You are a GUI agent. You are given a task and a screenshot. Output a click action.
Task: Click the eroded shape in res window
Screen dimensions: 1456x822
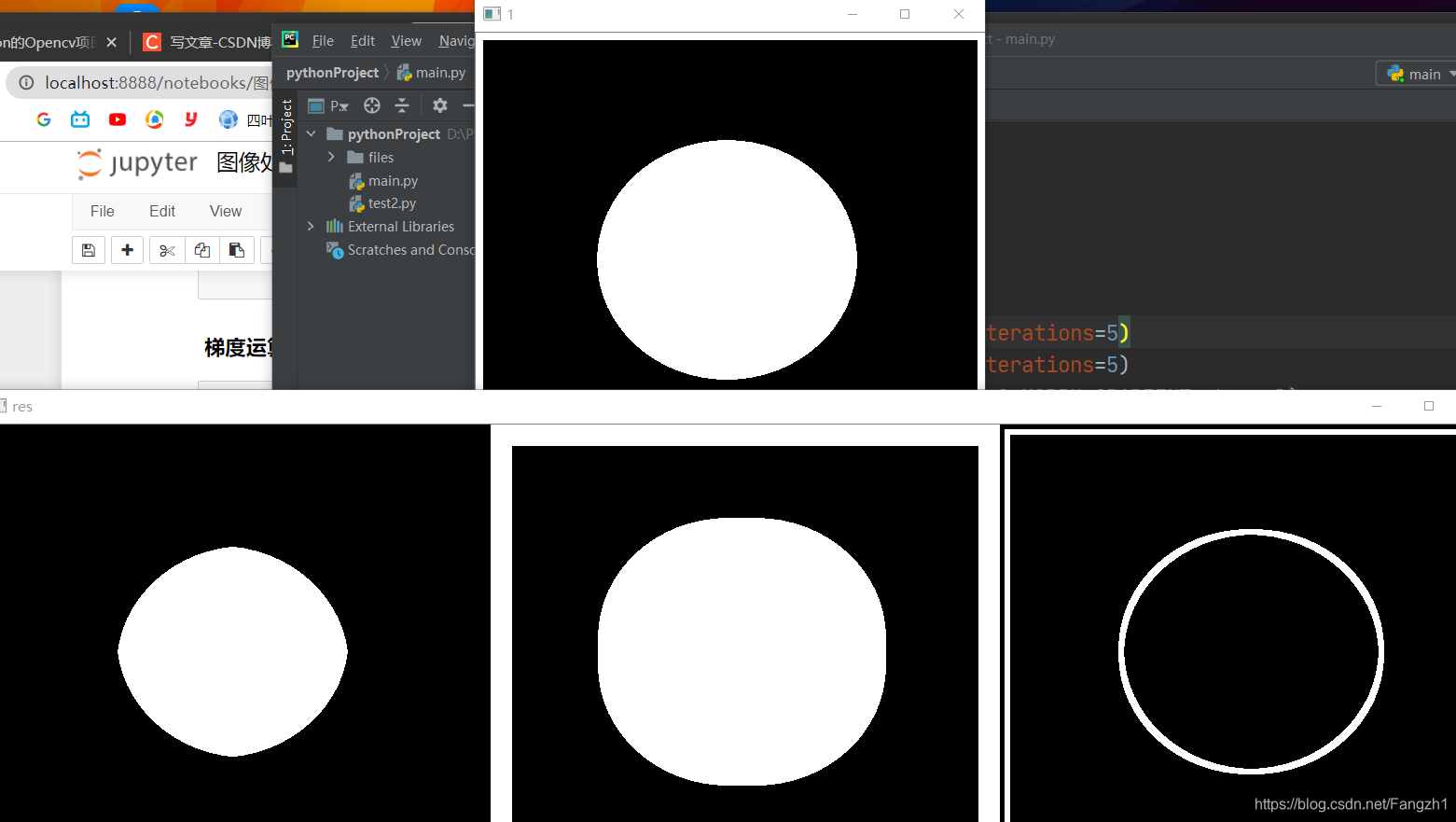pyautogui.click(x=232, y=651)
